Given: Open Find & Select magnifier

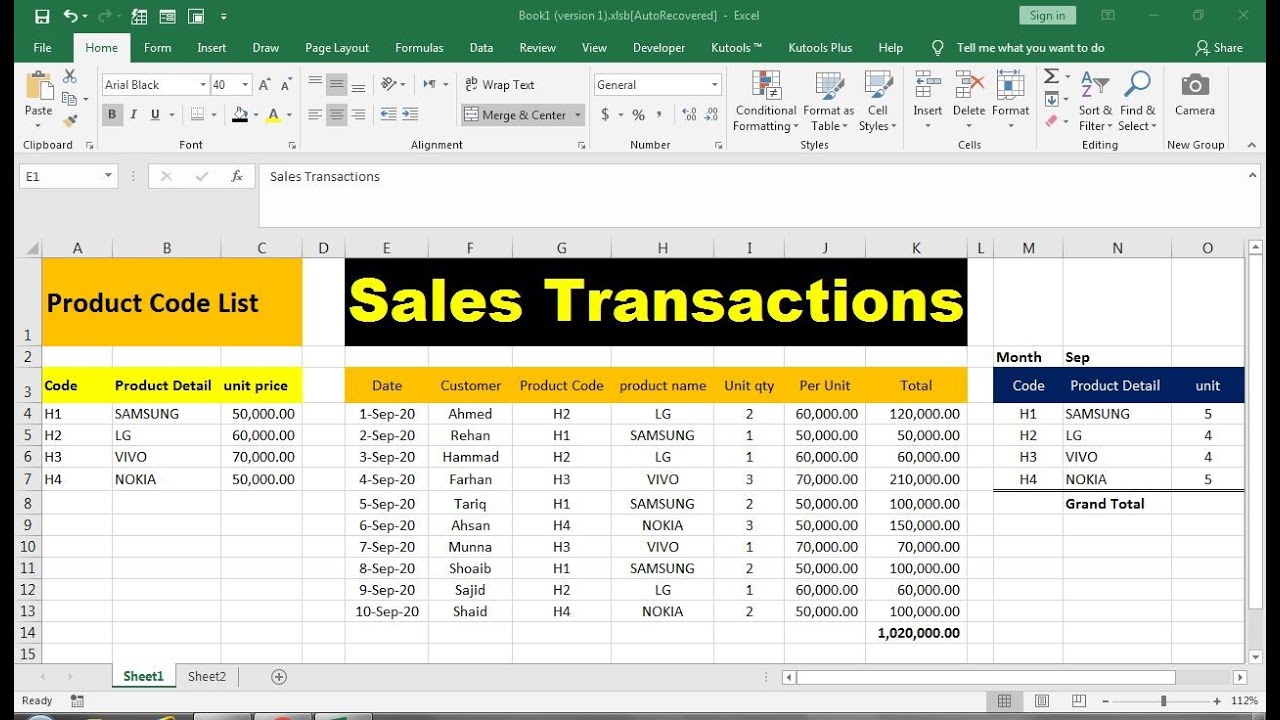Looking at the screenshot, I should coord(1137,102).
